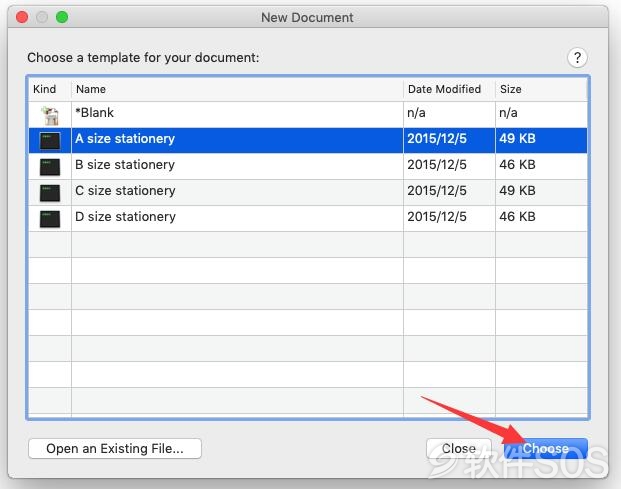Open help with the question mark button
The image size is (621, 489).
(577, 58)
